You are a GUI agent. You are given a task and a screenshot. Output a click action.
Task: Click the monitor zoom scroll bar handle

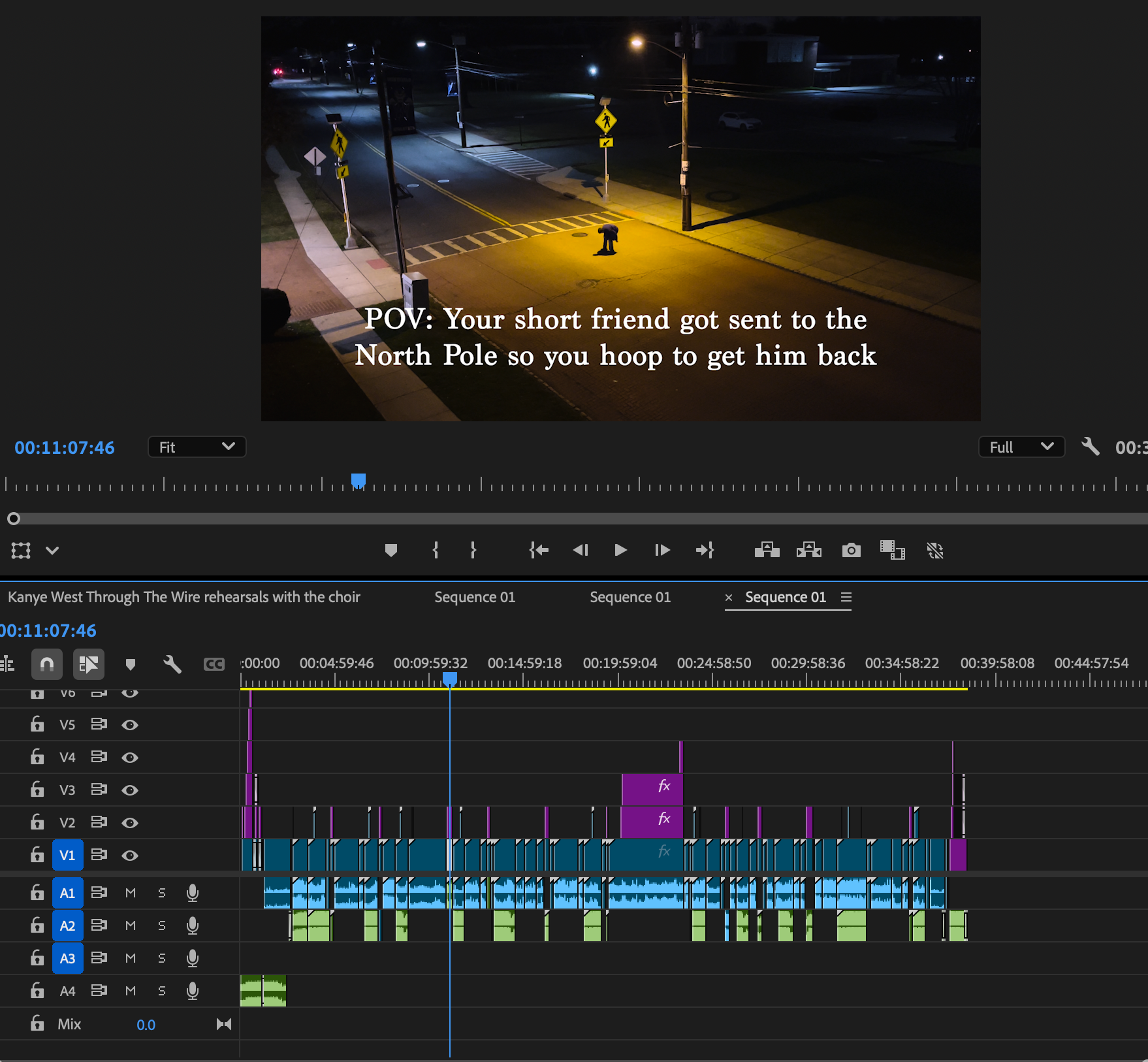click(14, 519)
